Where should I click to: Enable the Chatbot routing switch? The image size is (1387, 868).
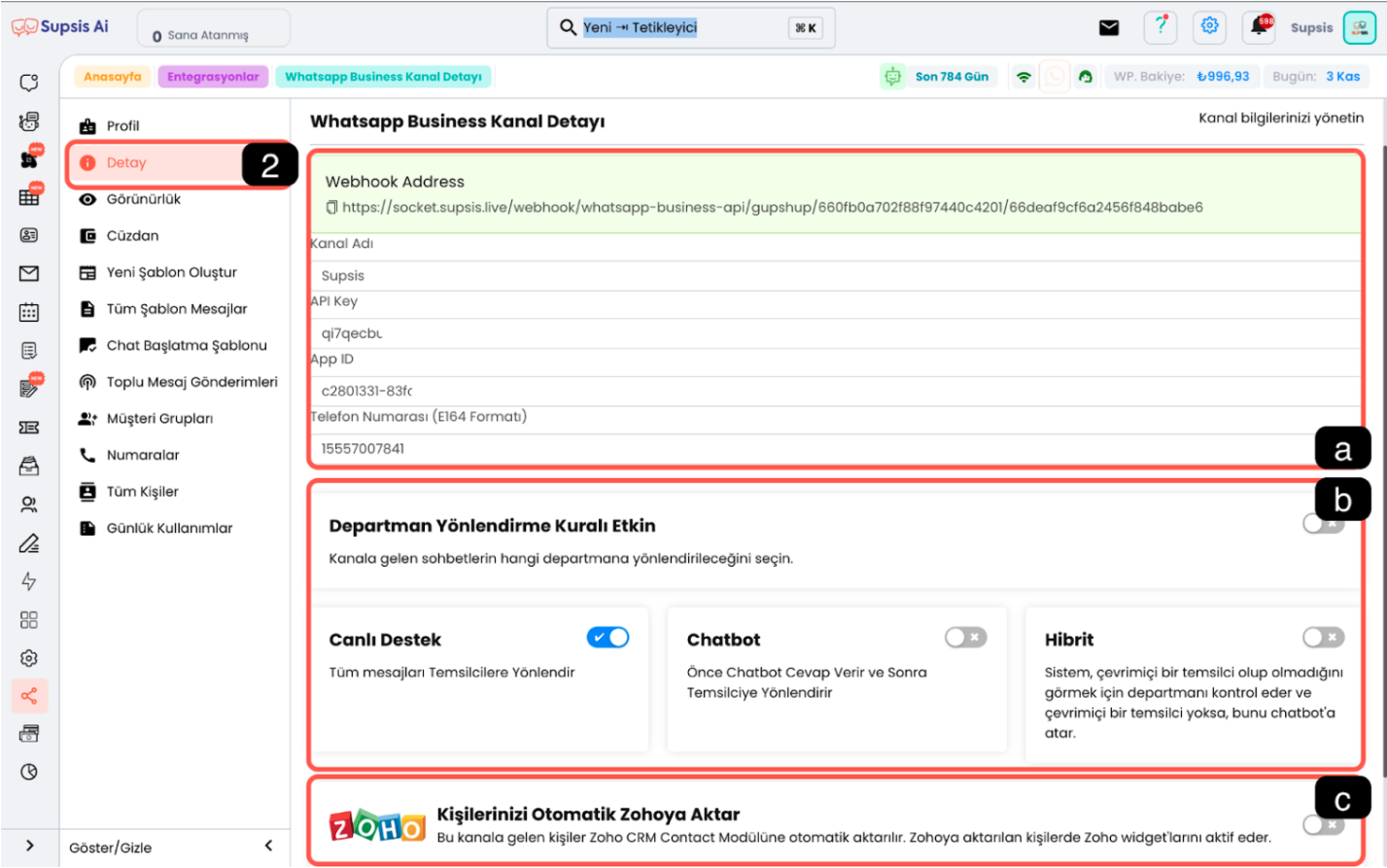point(966,638)
